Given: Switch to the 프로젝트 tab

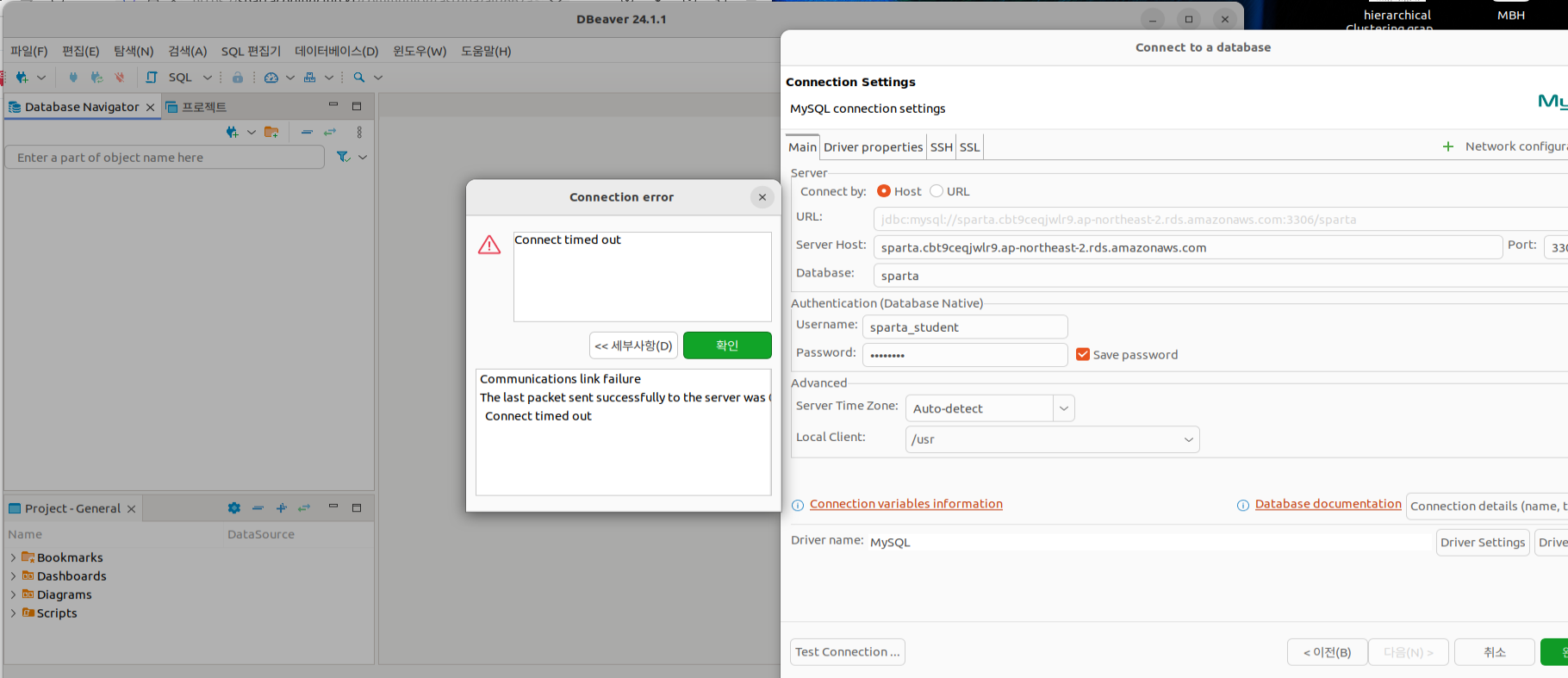Looking at the screenshot, I should (196, 107).
